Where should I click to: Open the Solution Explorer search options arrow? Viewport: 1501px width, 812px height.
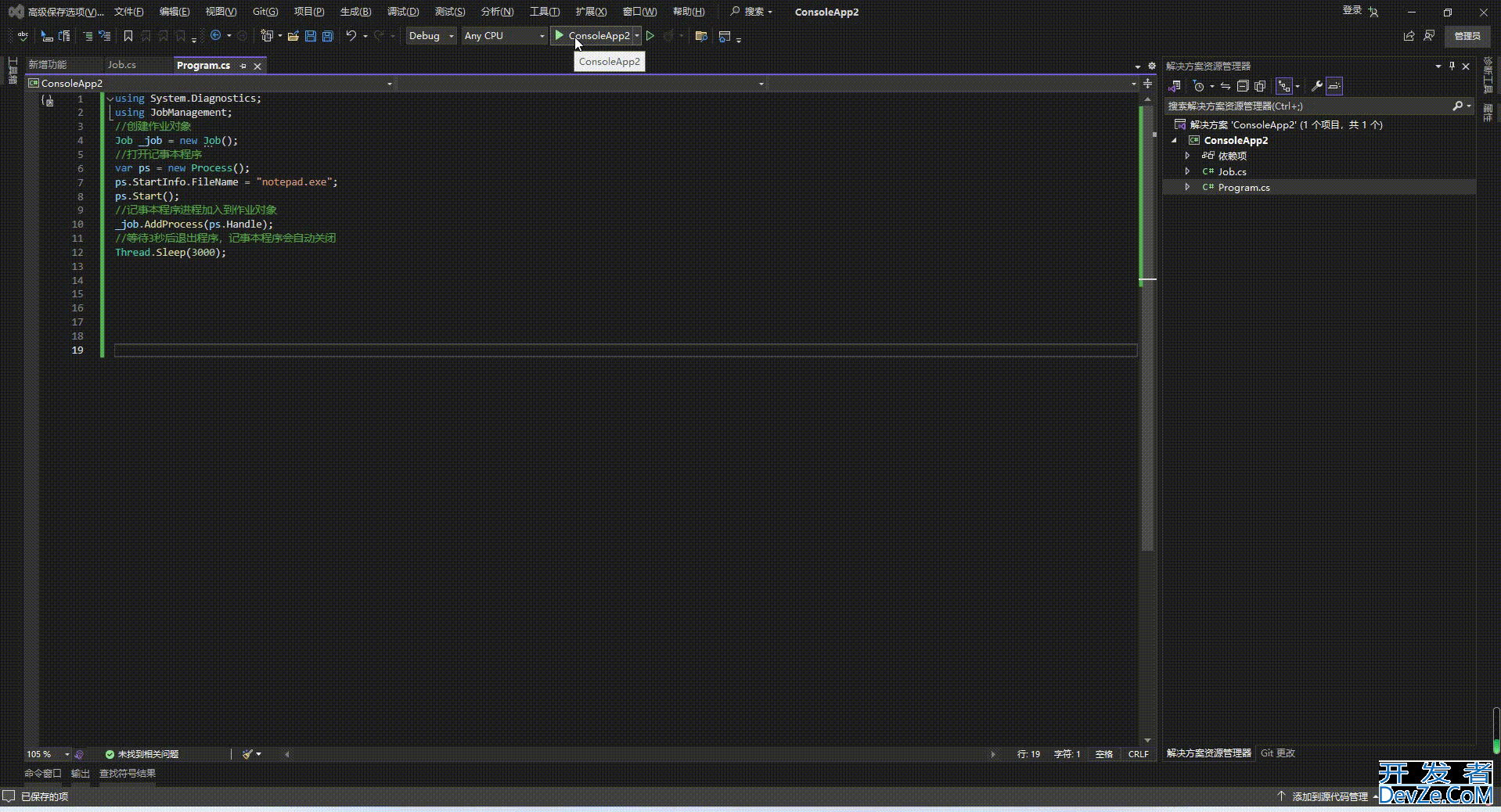(1469, 106)
